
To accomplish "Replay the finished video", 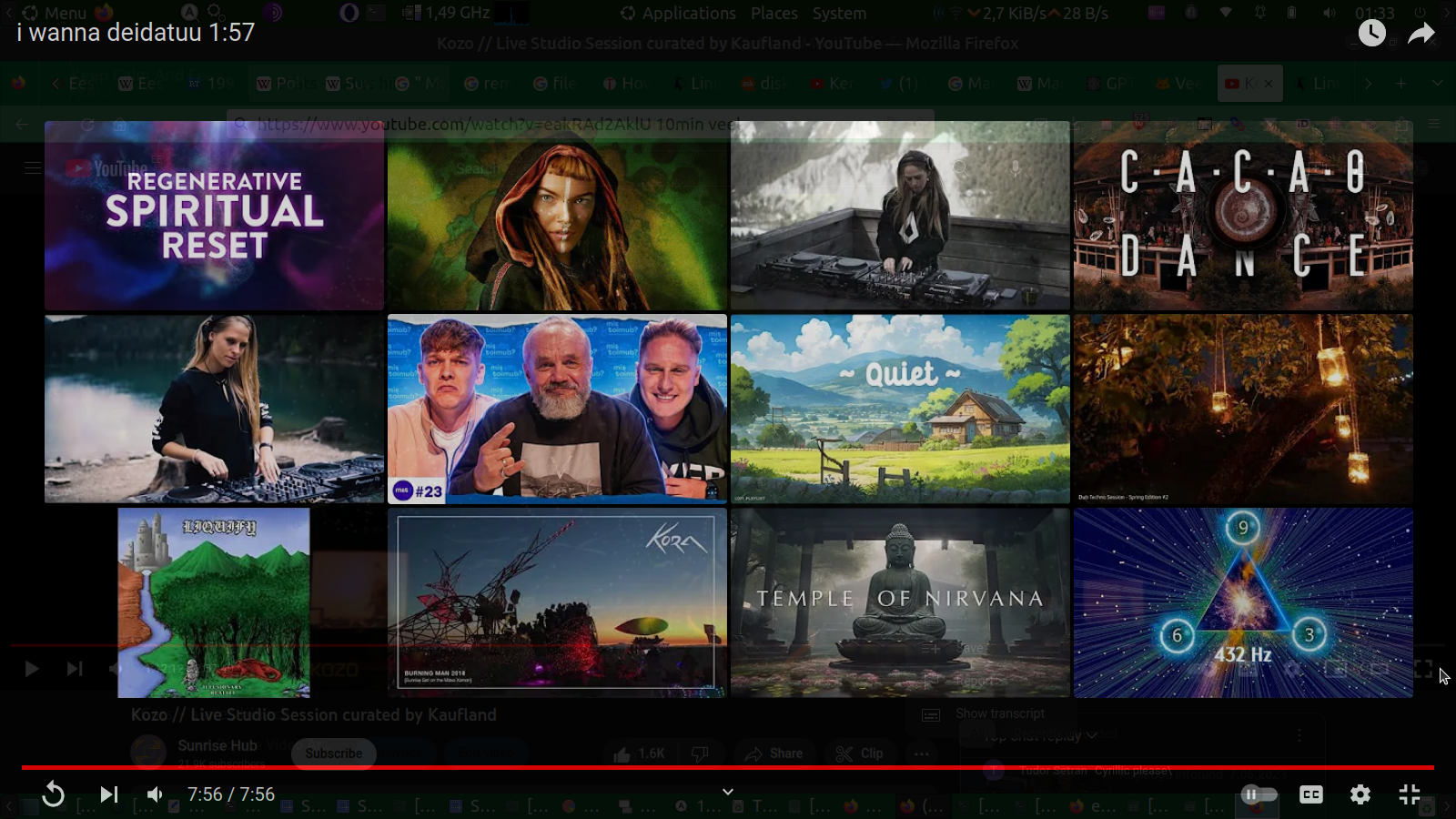I will pos(54,794).
